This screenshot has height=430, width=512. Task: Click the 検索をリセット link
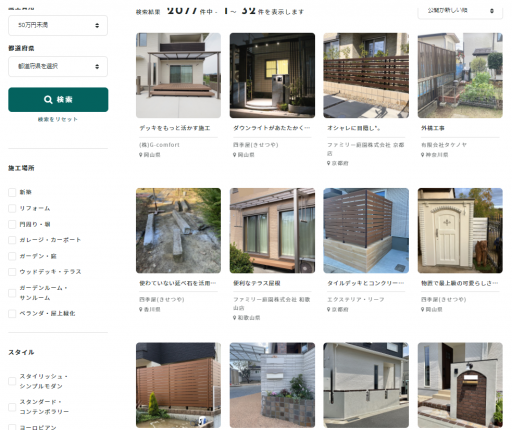tap(58, 119)
